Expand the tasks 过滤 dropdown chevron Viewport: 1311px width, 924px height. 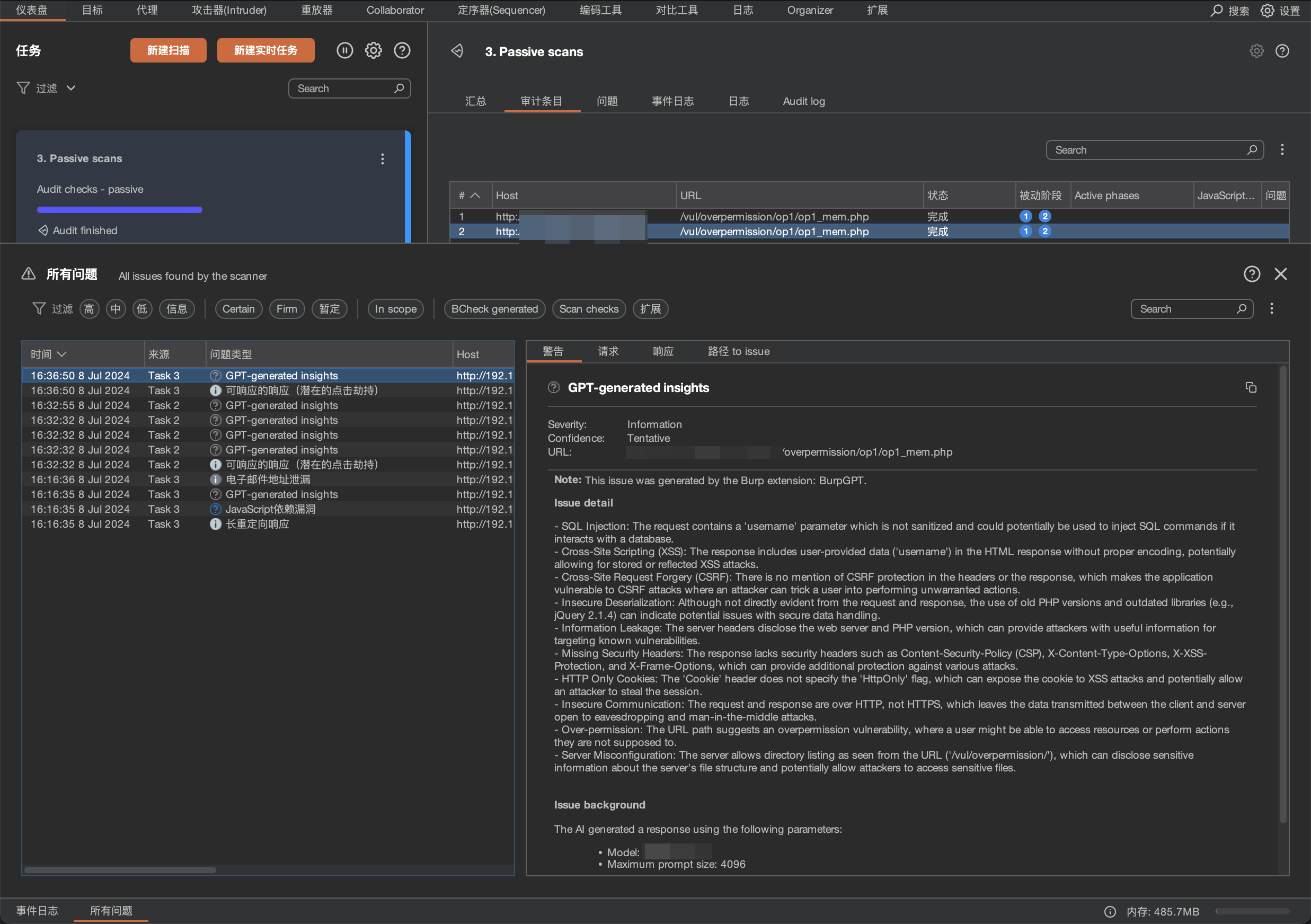coord(71,88)
